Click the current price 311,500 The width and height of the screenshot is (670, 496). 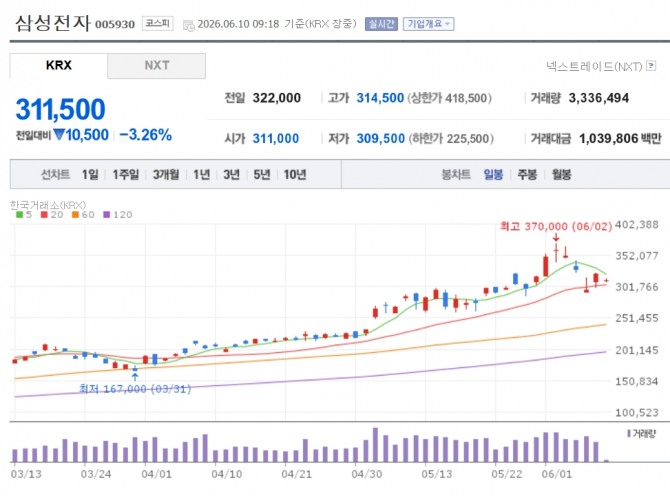point(60,109)
